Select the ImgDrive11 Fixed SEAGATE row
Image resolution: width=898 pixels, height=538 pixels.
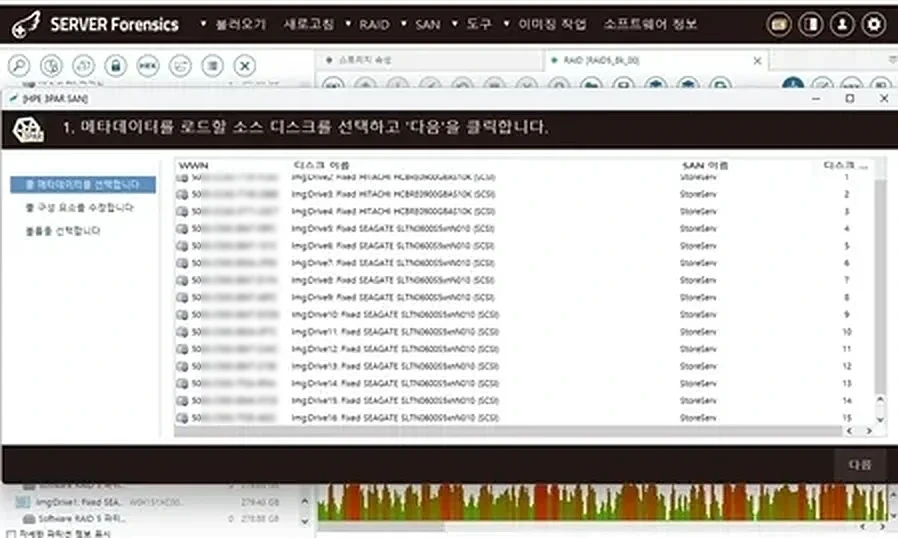524,332
